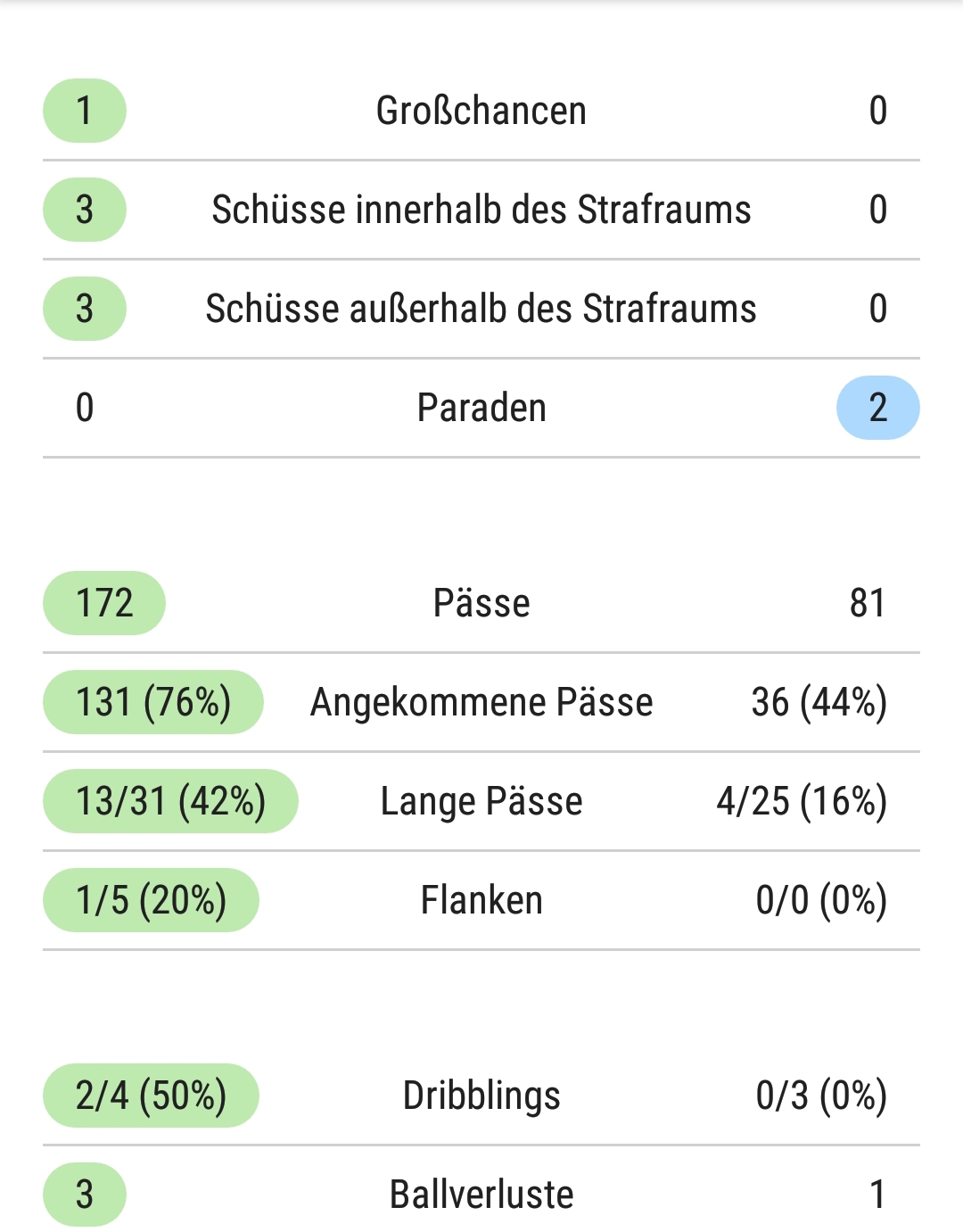Image resolution: width=963 pixels, height=1232 pixels.
Task: Select the 13/31 (42%) Lange Pässe badge
Action: tap(170, 801)
